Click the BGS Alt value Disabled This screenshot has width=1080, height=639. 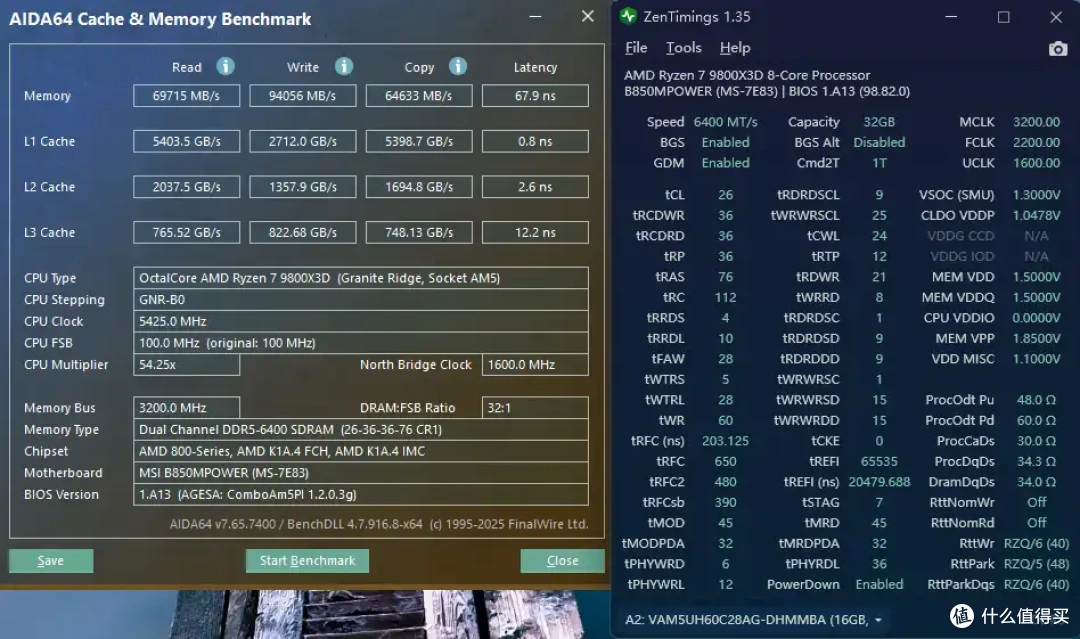(x=879, y=143)
